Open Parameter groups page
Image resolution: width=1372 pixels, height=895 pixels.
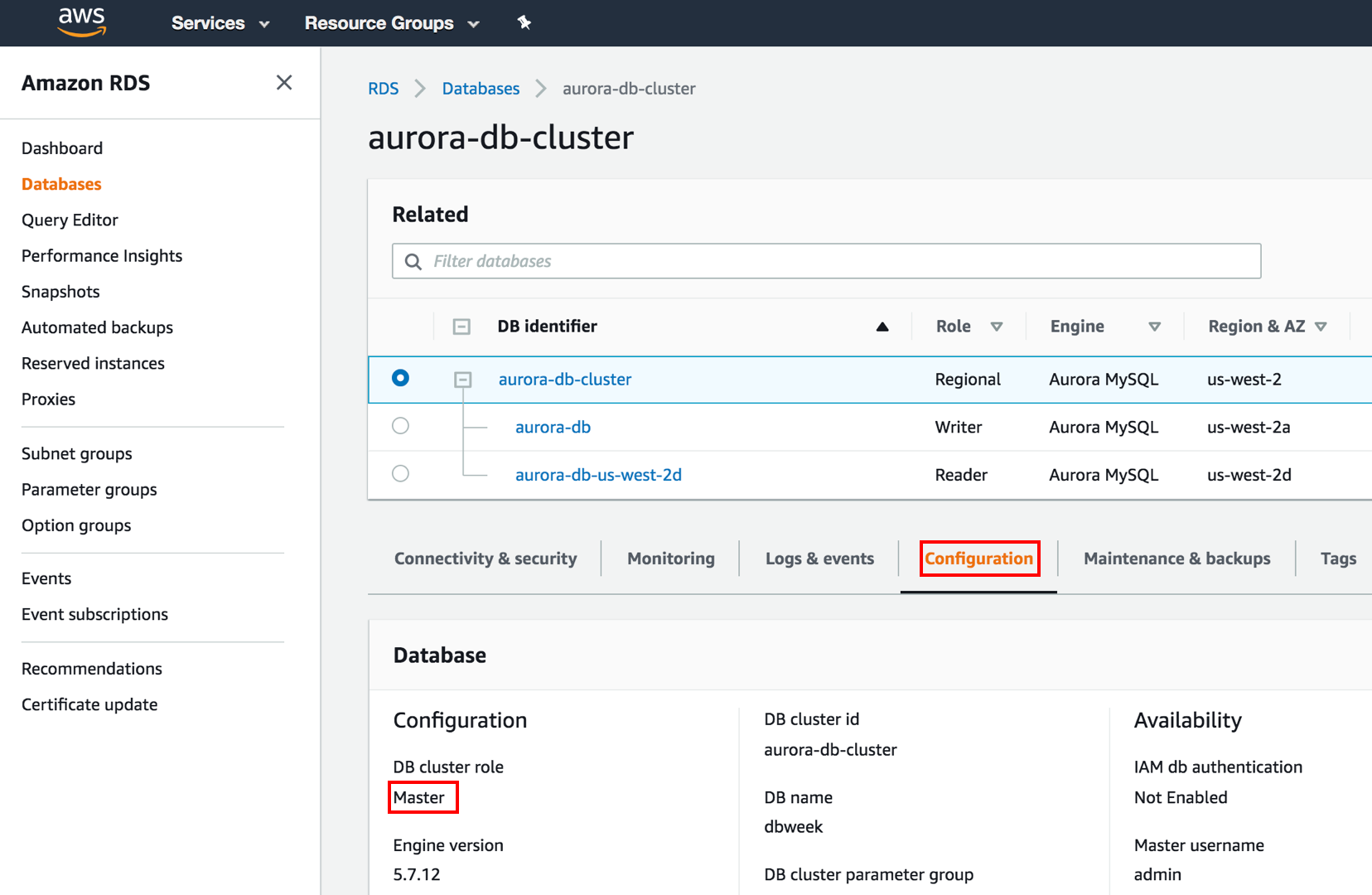click(x=89, y=489)
